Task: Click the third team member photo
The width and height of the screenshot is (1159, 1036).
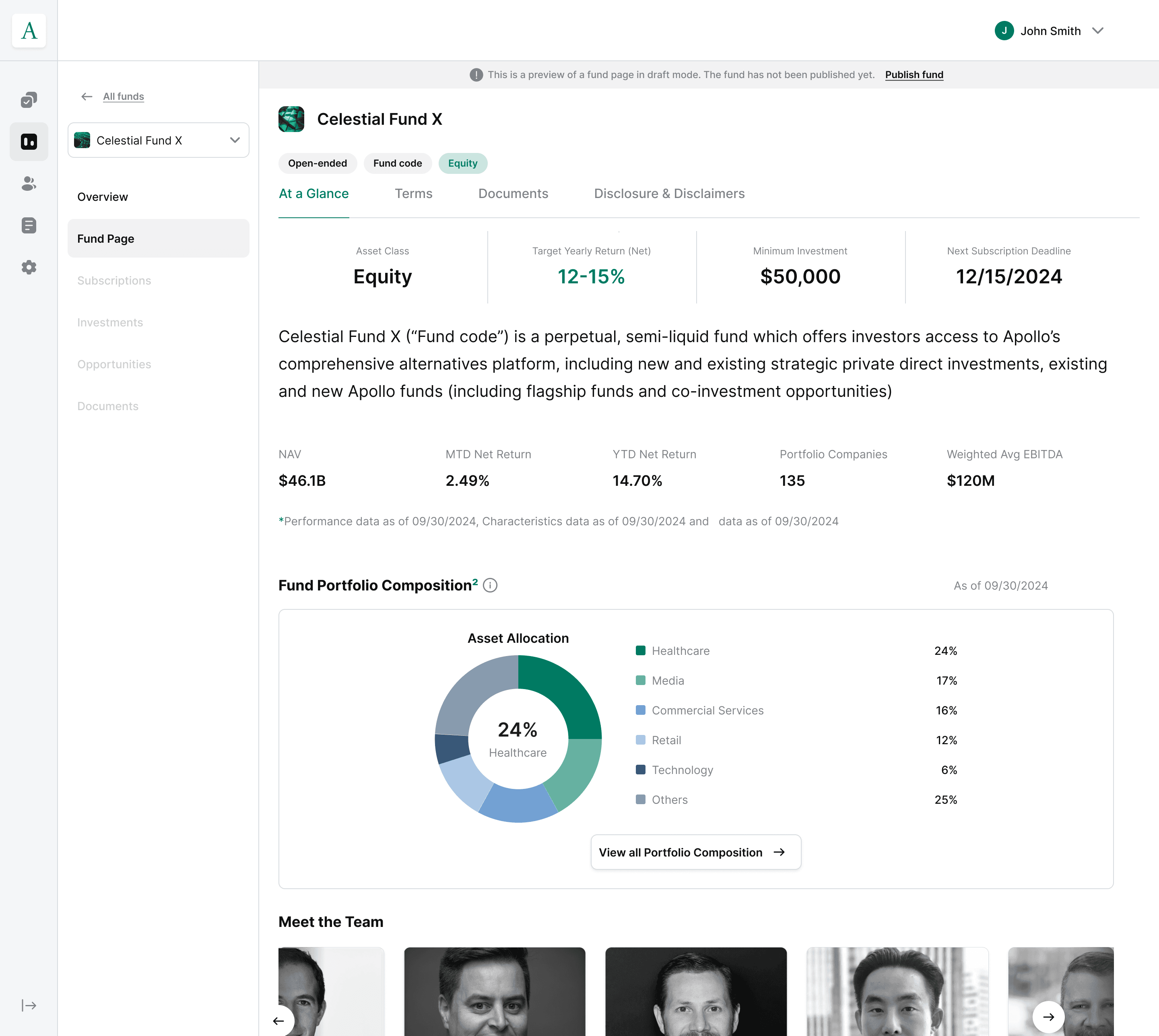Action: point(696,992)
